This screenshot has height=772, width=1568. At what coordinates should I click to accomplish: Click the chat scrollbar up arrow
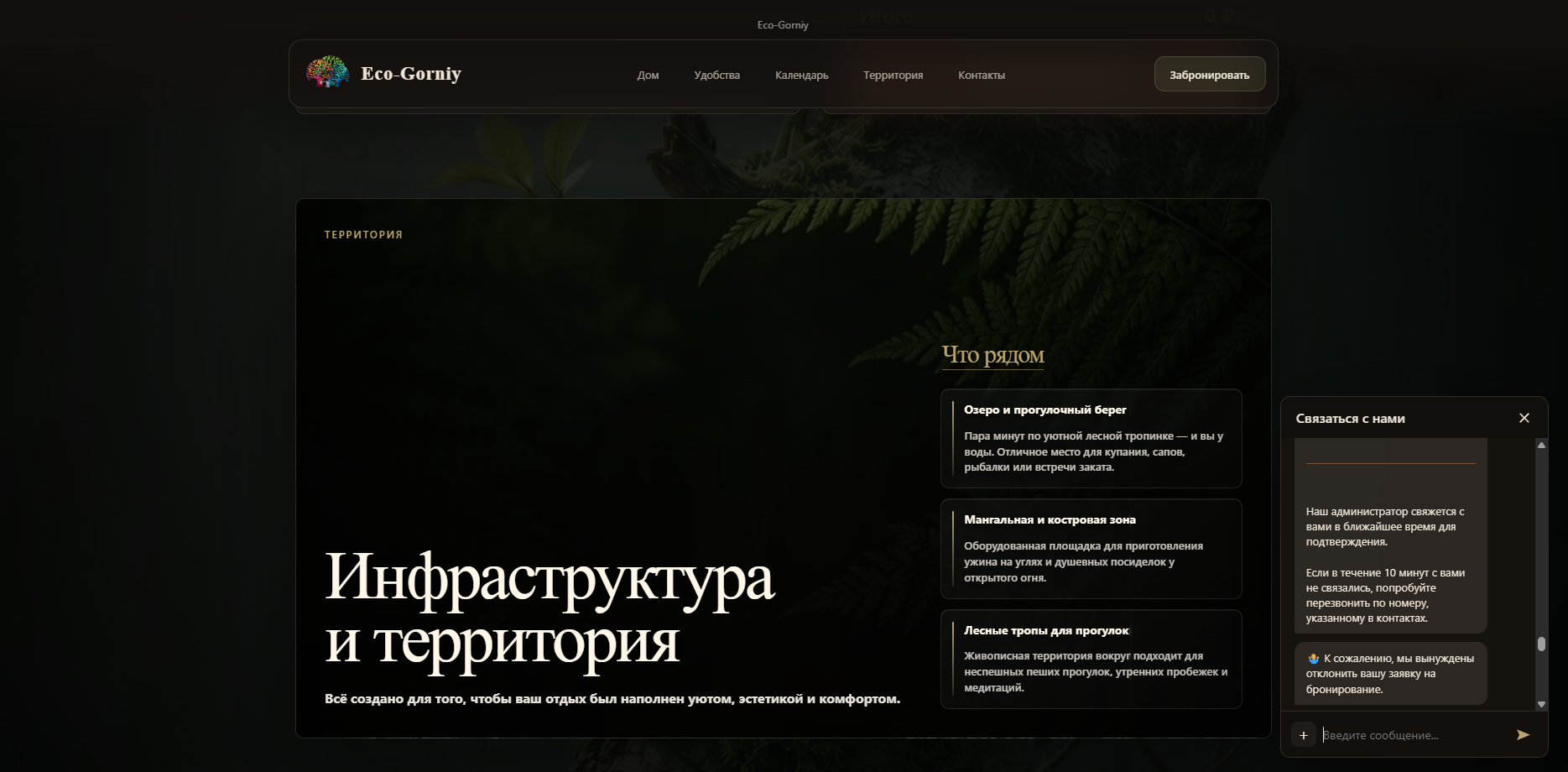tap(1541, 445)
